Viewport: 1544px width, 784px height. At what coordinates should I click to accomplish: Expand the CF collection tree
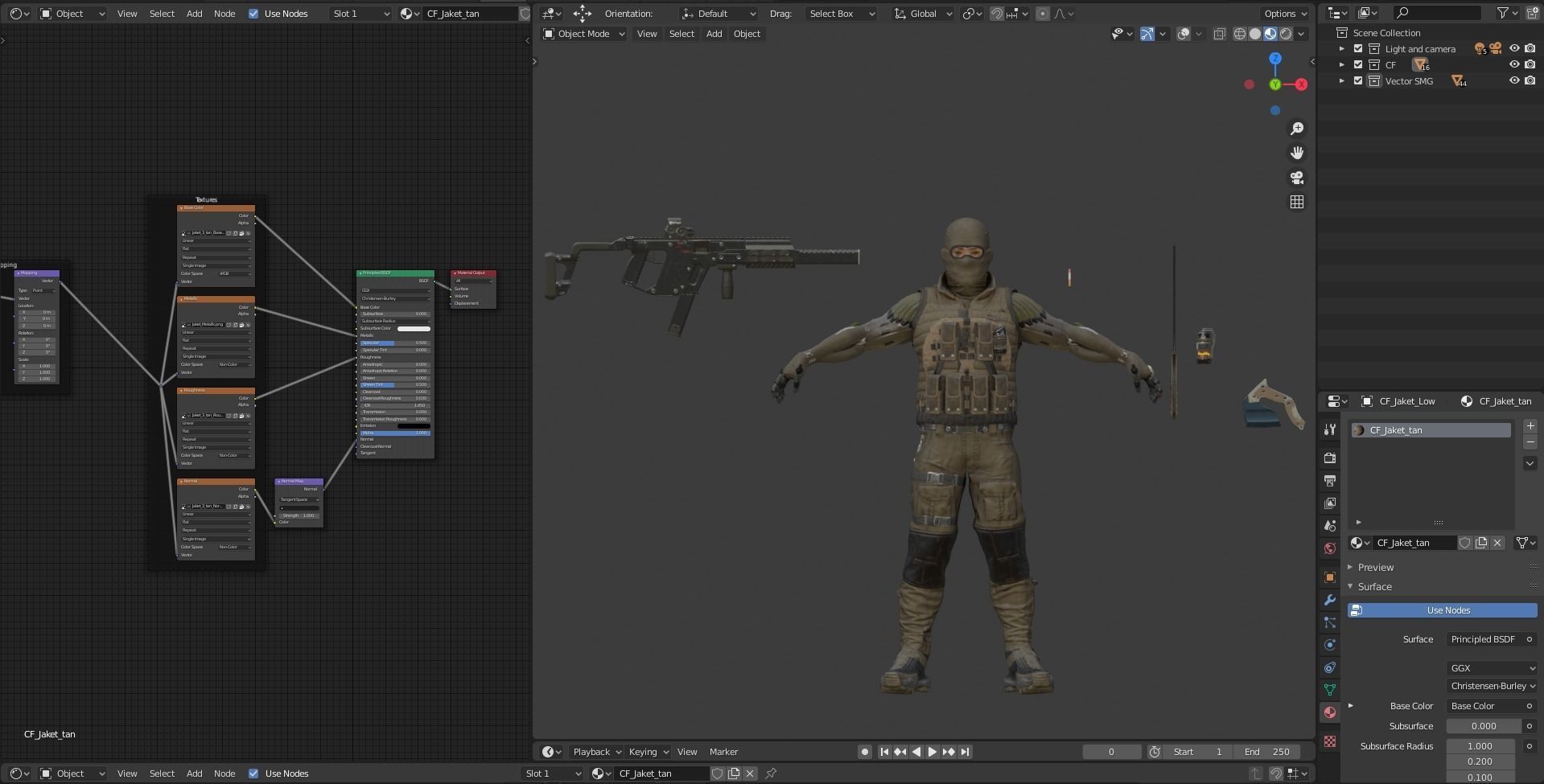(x=1341, y=65)
